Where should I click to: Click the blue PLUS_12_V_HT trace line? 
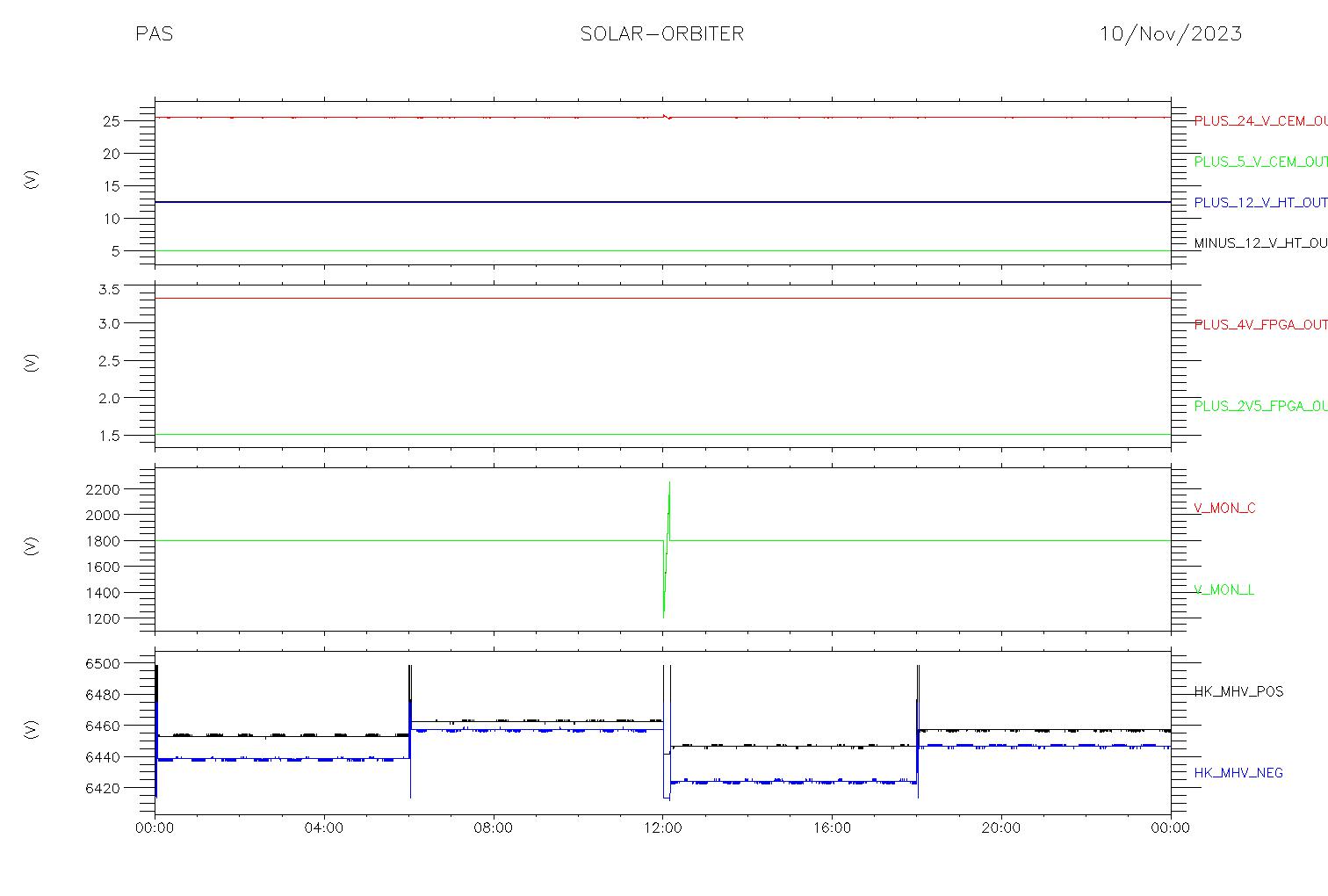(662, 202)
